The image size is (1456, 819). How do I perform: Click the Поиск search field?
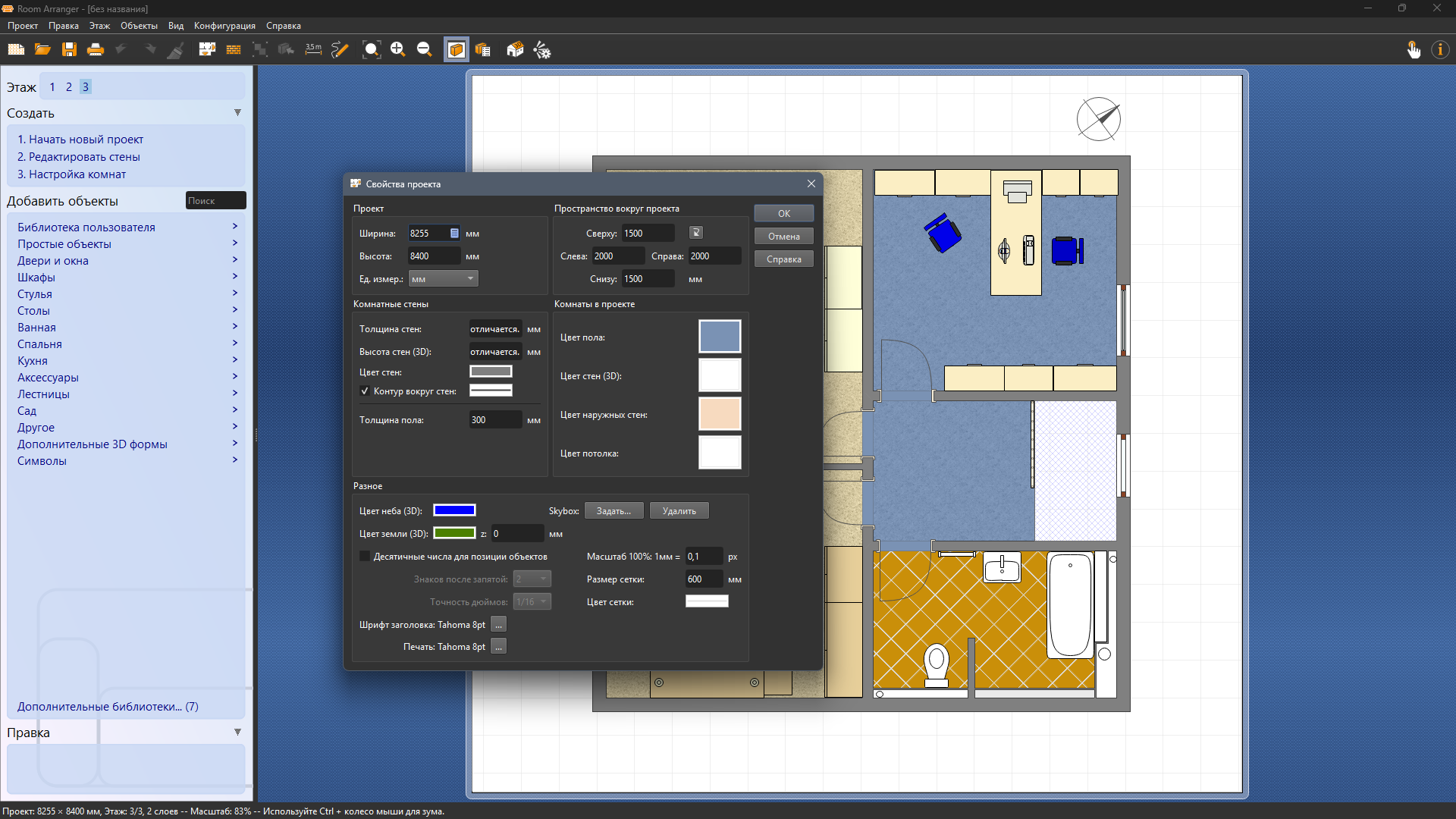216,200
